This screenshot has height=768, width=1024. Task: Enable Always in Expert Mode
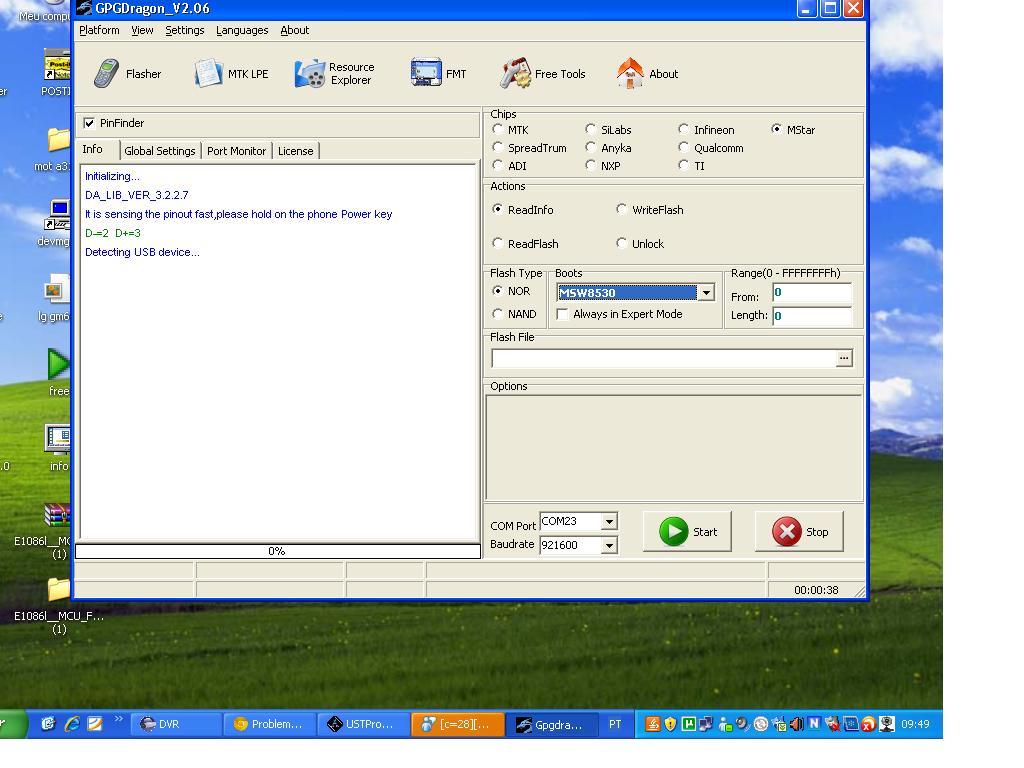tap(562, 314)
